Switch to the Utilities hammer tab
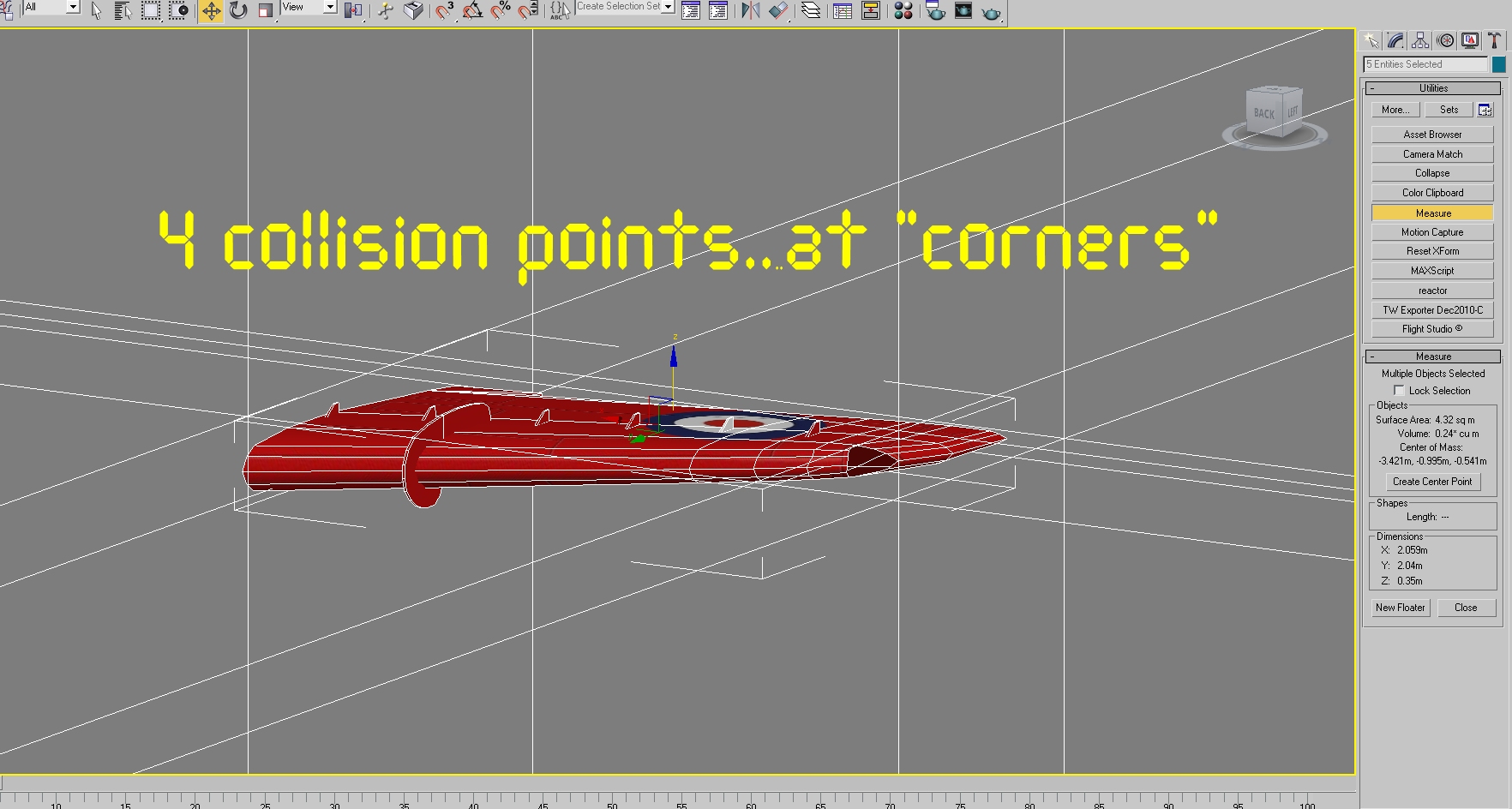1512x809 pixels. point(1495,40)
